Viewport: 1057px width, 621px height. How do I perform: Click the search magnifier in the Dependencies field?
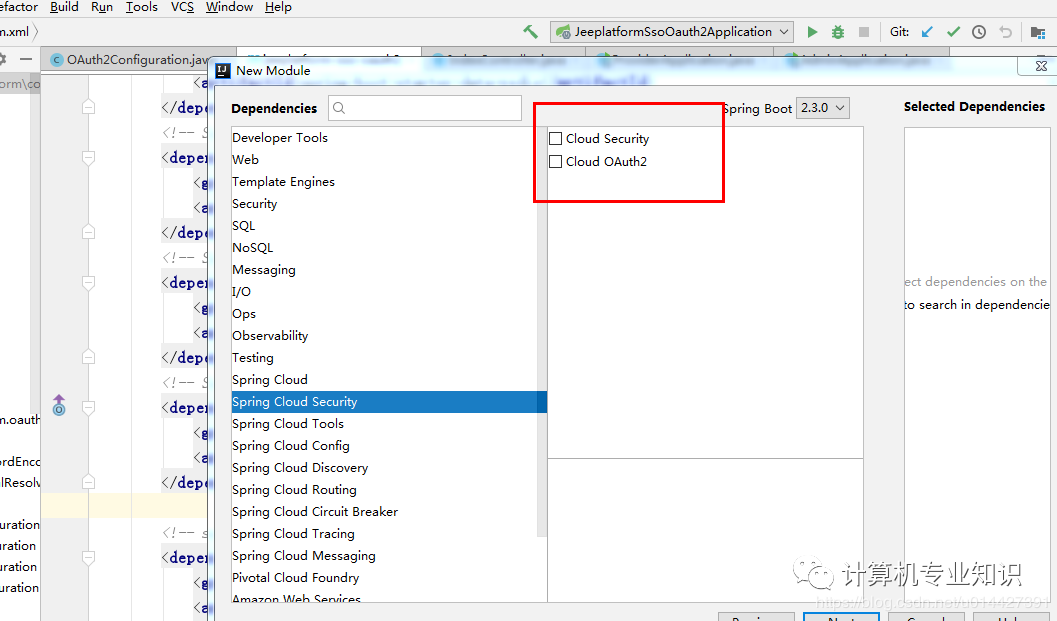[x=339, y=108]
